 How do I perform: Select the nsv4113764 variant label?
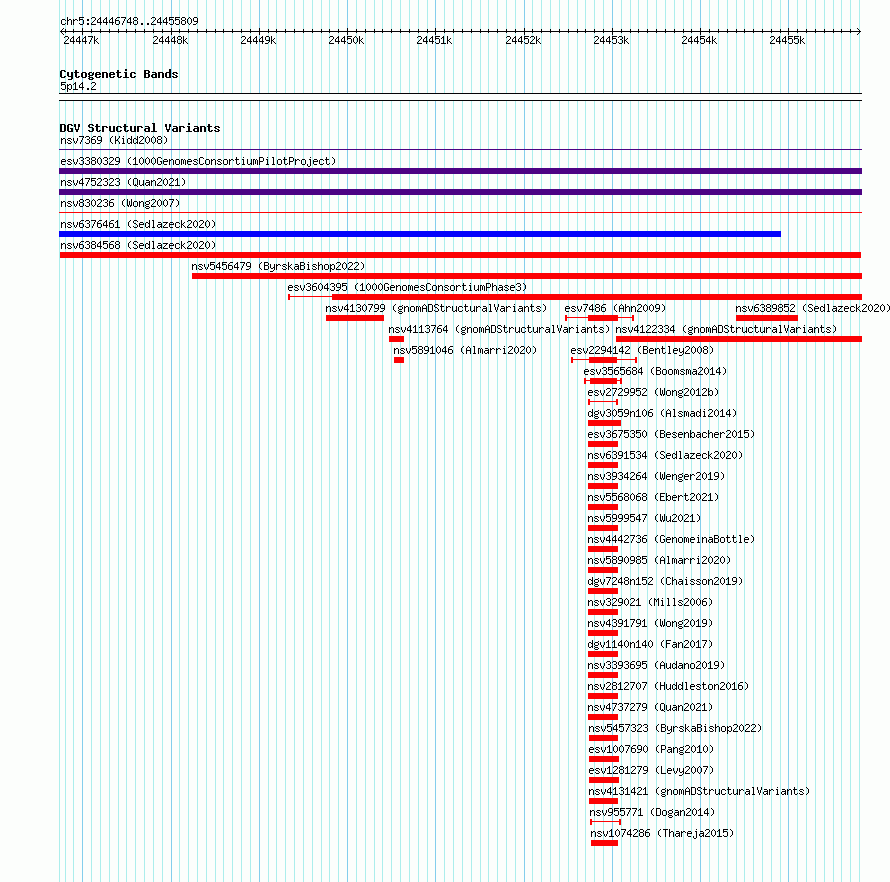(499, 329)
